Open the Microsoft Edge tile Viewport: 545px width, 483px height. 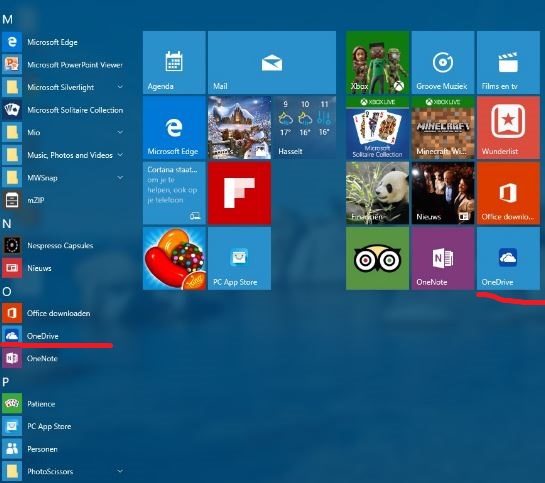[x=174, y=128]
